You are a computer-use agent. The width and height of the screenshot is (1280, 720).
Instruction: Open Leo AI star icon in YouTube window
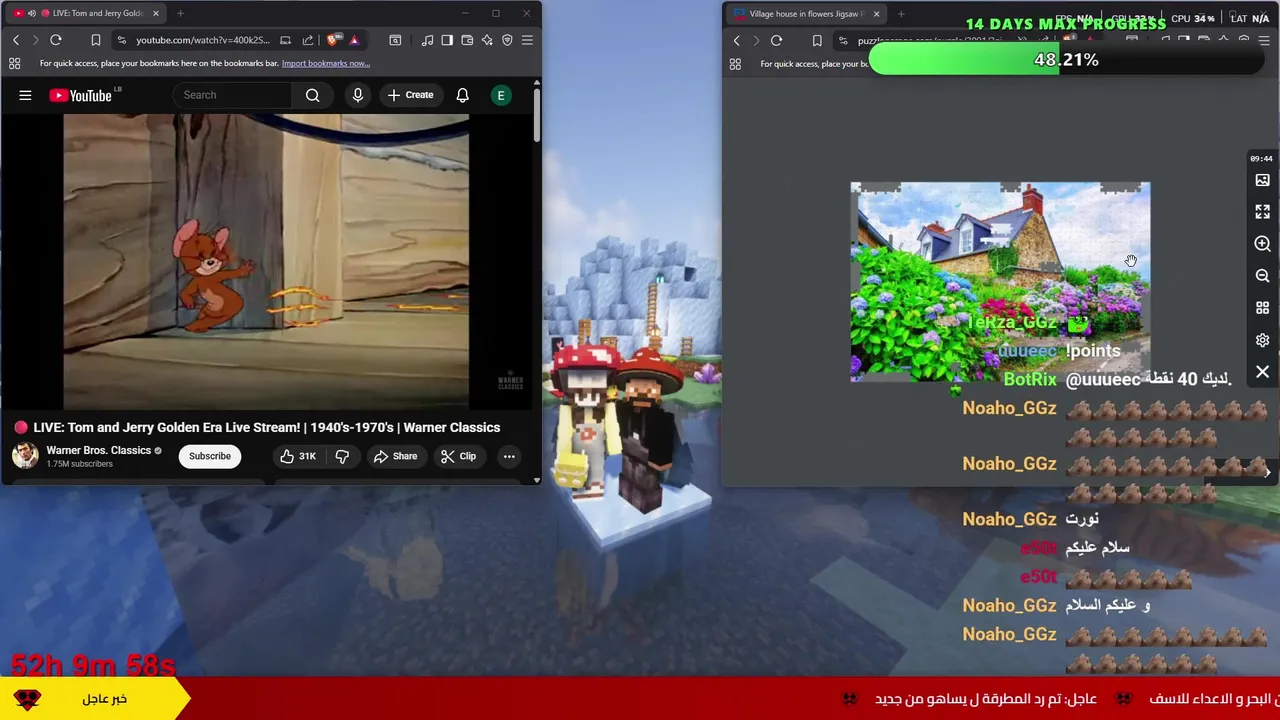pos(487,40)
